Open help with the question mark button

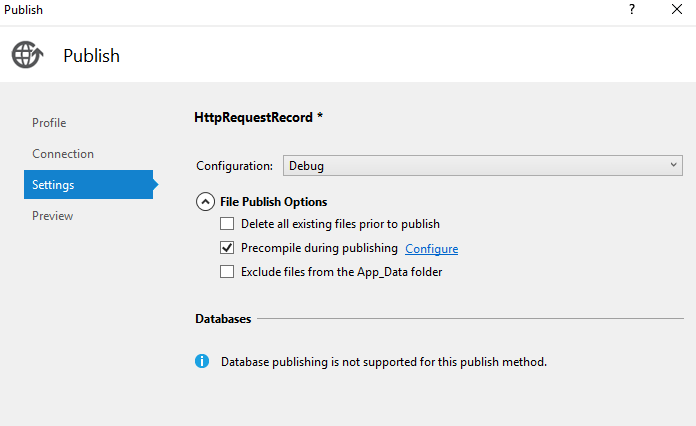click(631, 9)
